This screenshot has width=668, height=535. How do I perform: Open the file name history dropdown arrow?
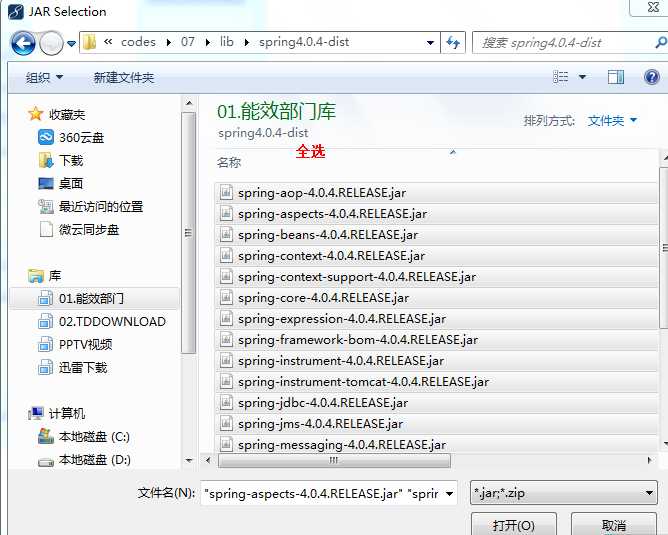tap(449, 494)
